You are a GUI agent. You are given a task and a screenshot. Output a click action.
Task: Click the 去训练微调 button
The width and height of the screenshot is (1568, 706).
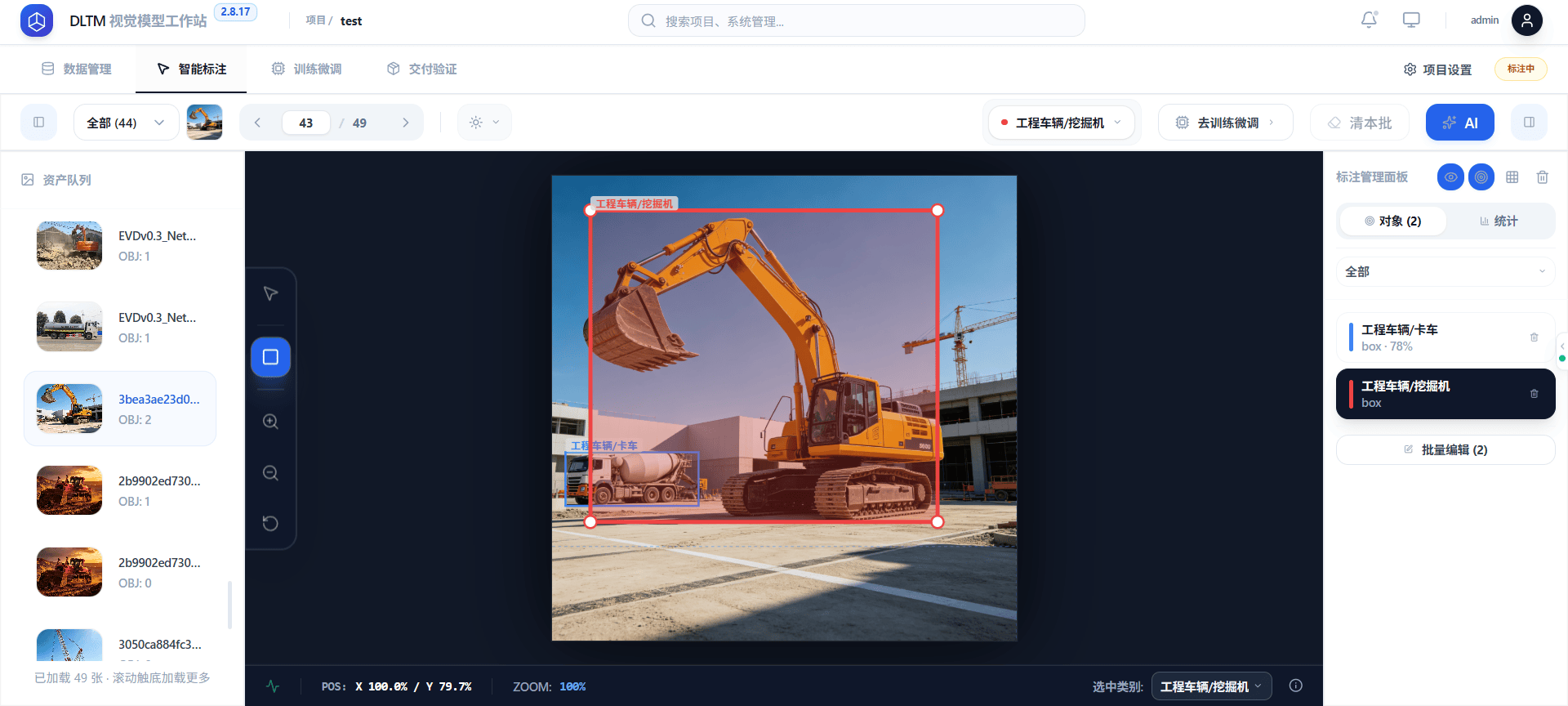coord(1225,123)
